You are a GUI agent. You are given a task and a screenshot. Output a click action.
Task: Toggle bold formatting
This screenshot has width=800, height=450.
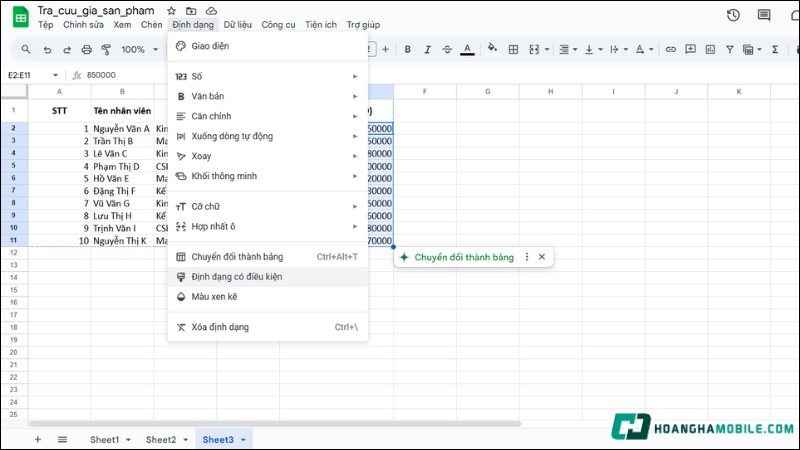(x=408, y=49)
